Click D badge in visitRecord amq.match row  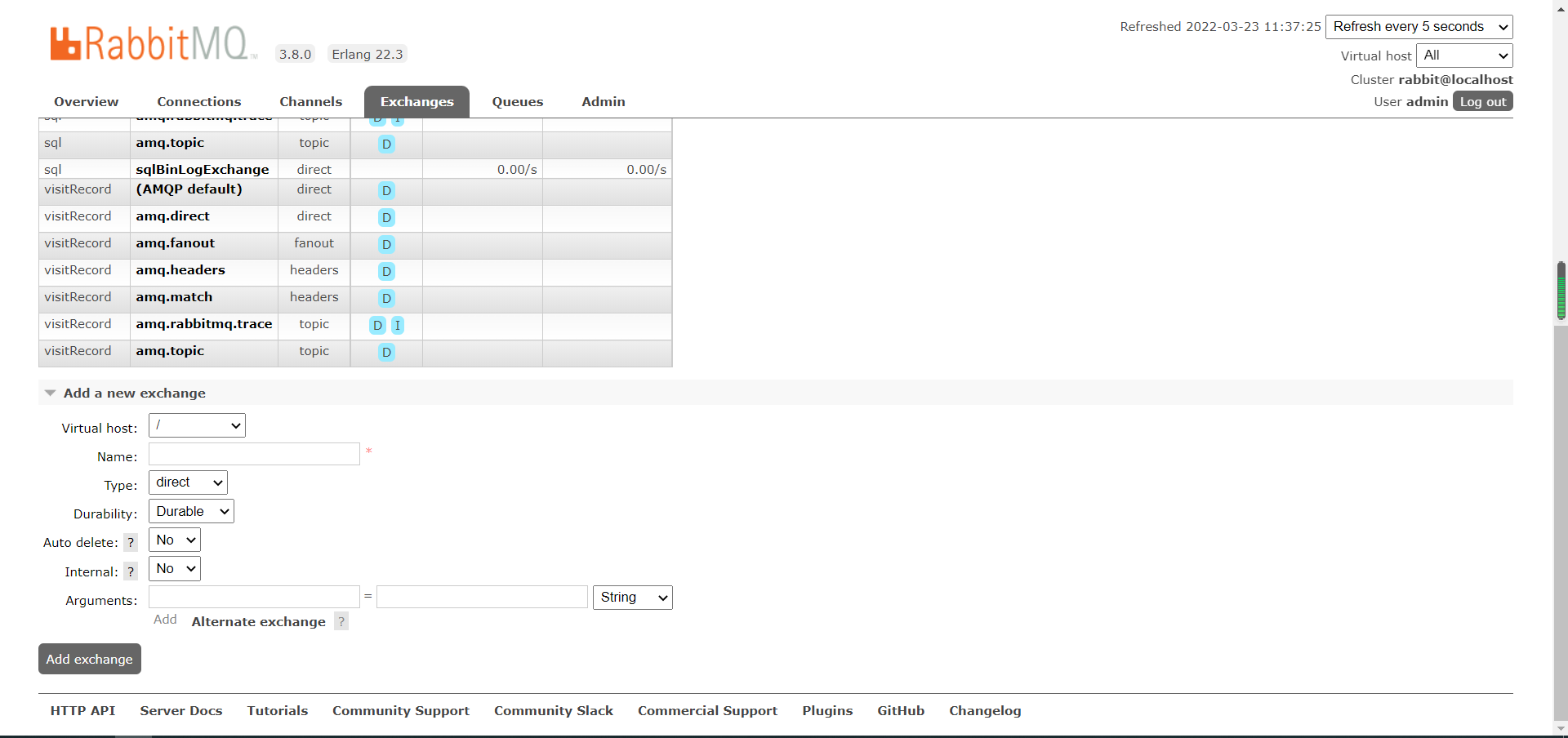point(386,299)
